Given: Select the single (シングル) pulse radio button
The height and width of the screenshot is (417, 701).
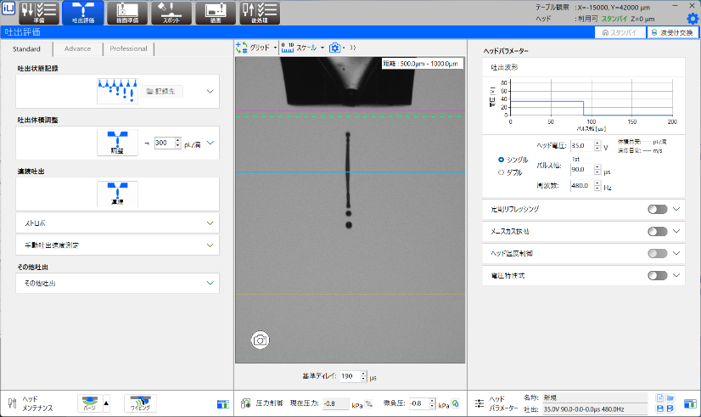Looking at the screenshot, I should pyautogui.click(x=501, y=159).
